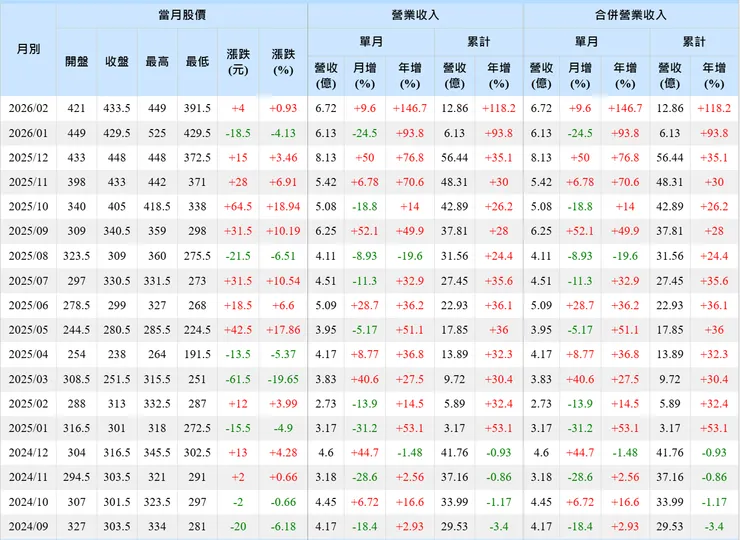
Task: Select the 最高 column header
Action: coord(157,61)
